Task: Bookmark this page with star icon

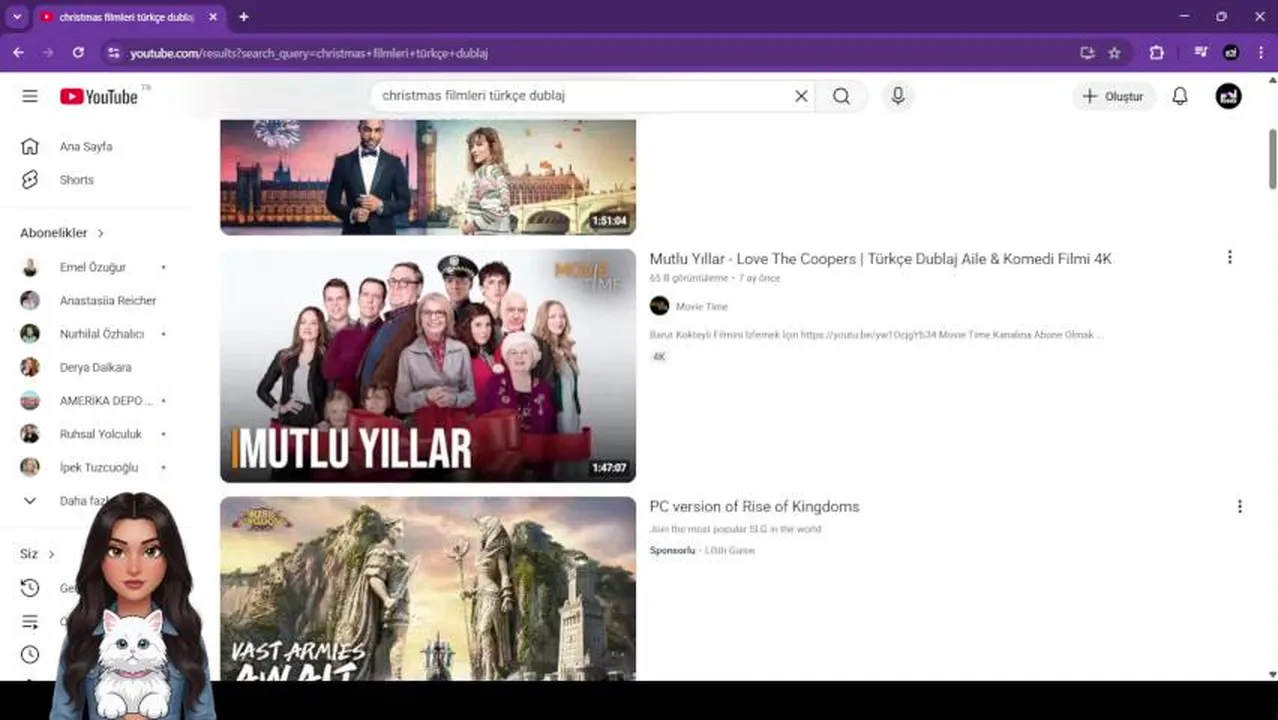Action: point(1114,53)
